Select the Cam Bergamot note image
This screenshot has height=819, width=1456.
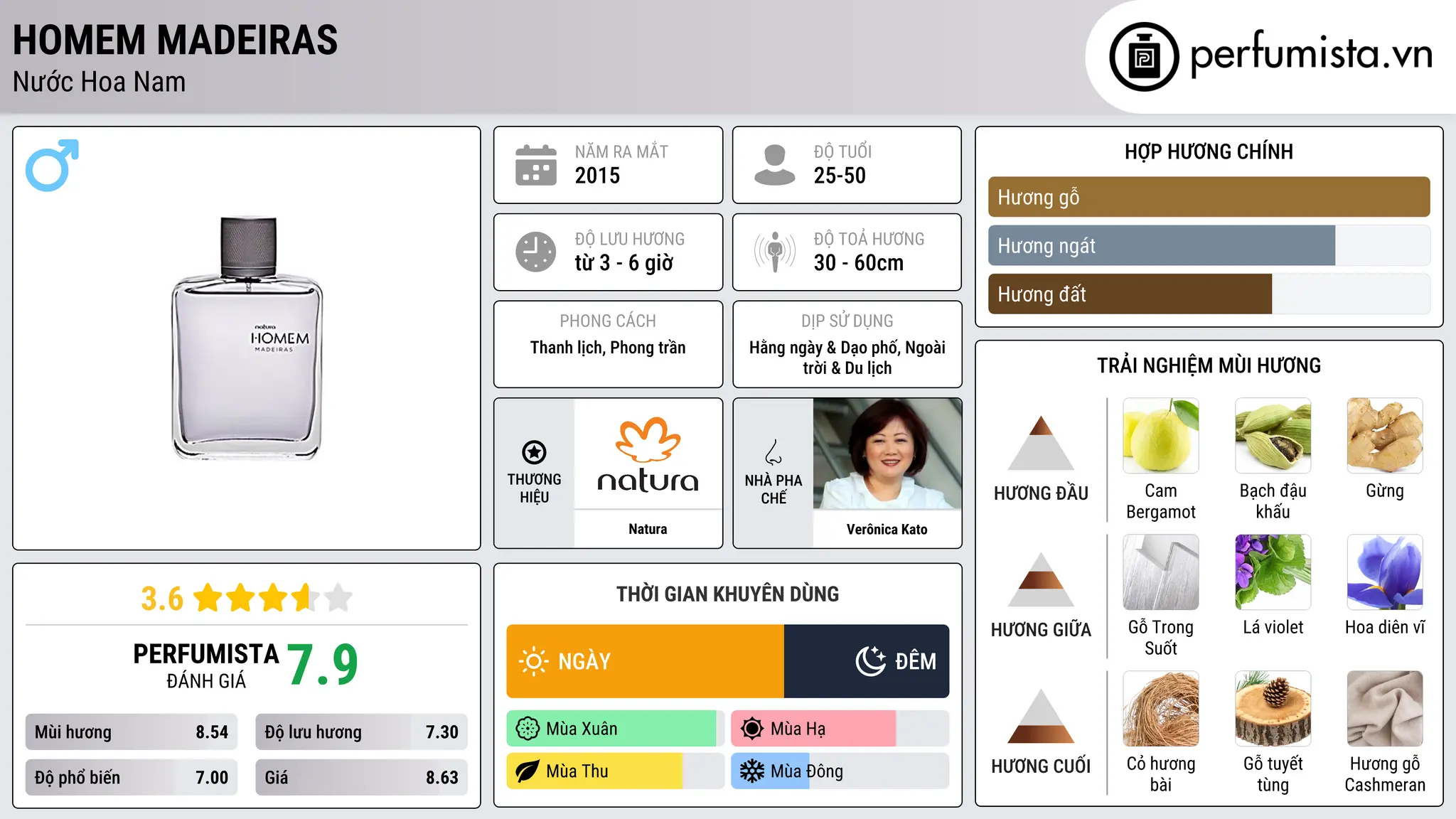(x=1161, y=436)
